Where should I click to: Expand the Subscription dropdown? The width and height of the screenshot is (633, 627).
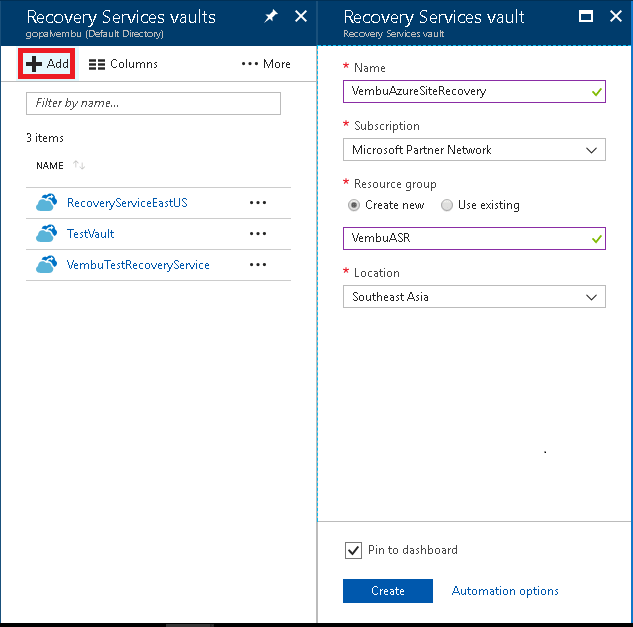click(x=474, y=150)
